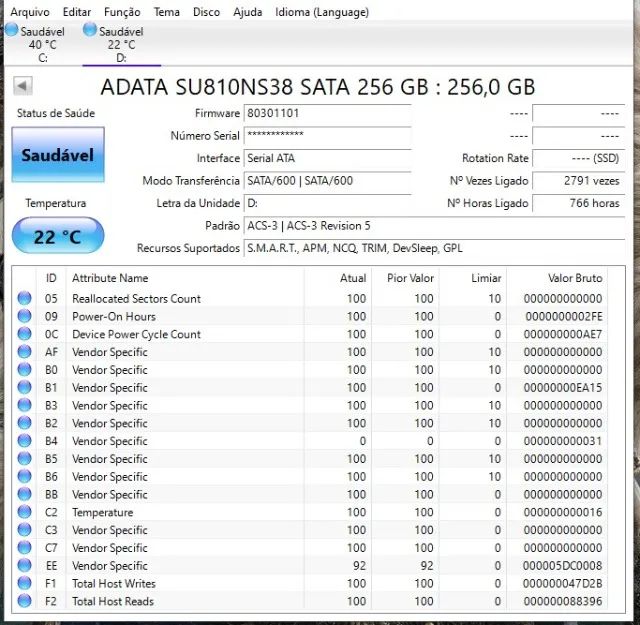
Task: Click status orb of attribute EE
Action: click(x=24, y=565)
